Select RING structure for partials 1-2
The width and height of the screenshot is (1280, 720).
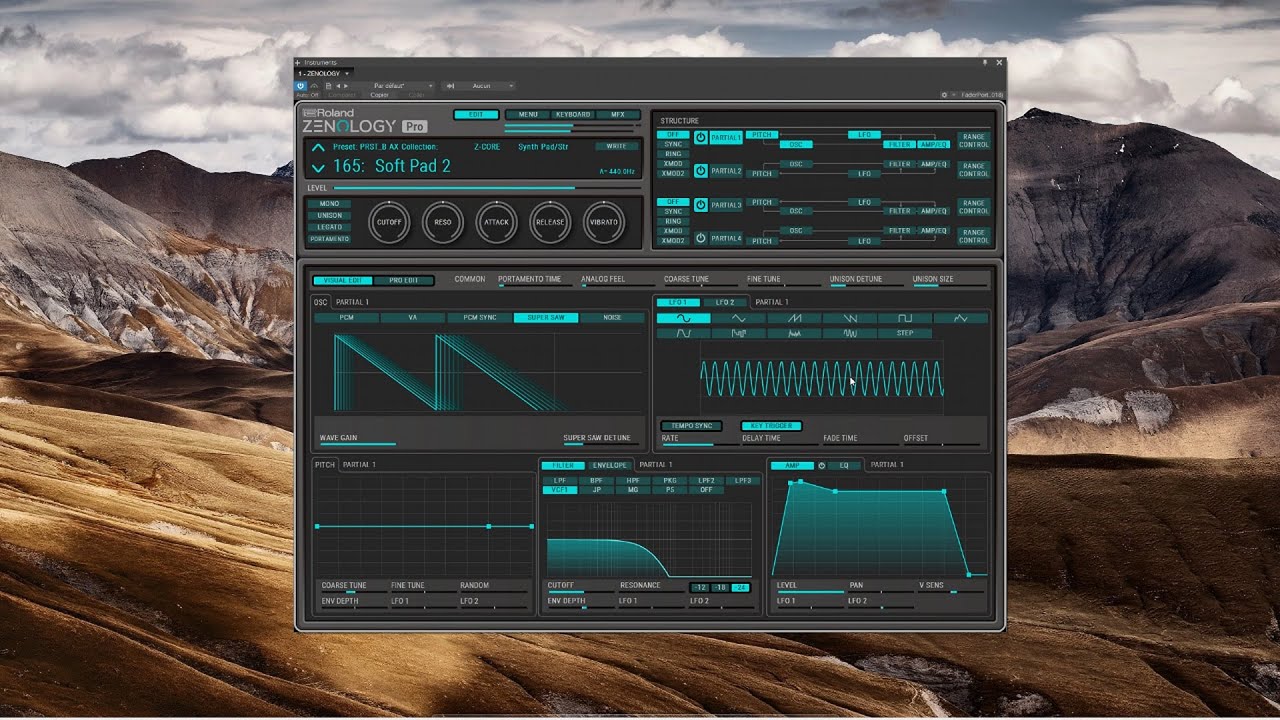coord(673,154)
